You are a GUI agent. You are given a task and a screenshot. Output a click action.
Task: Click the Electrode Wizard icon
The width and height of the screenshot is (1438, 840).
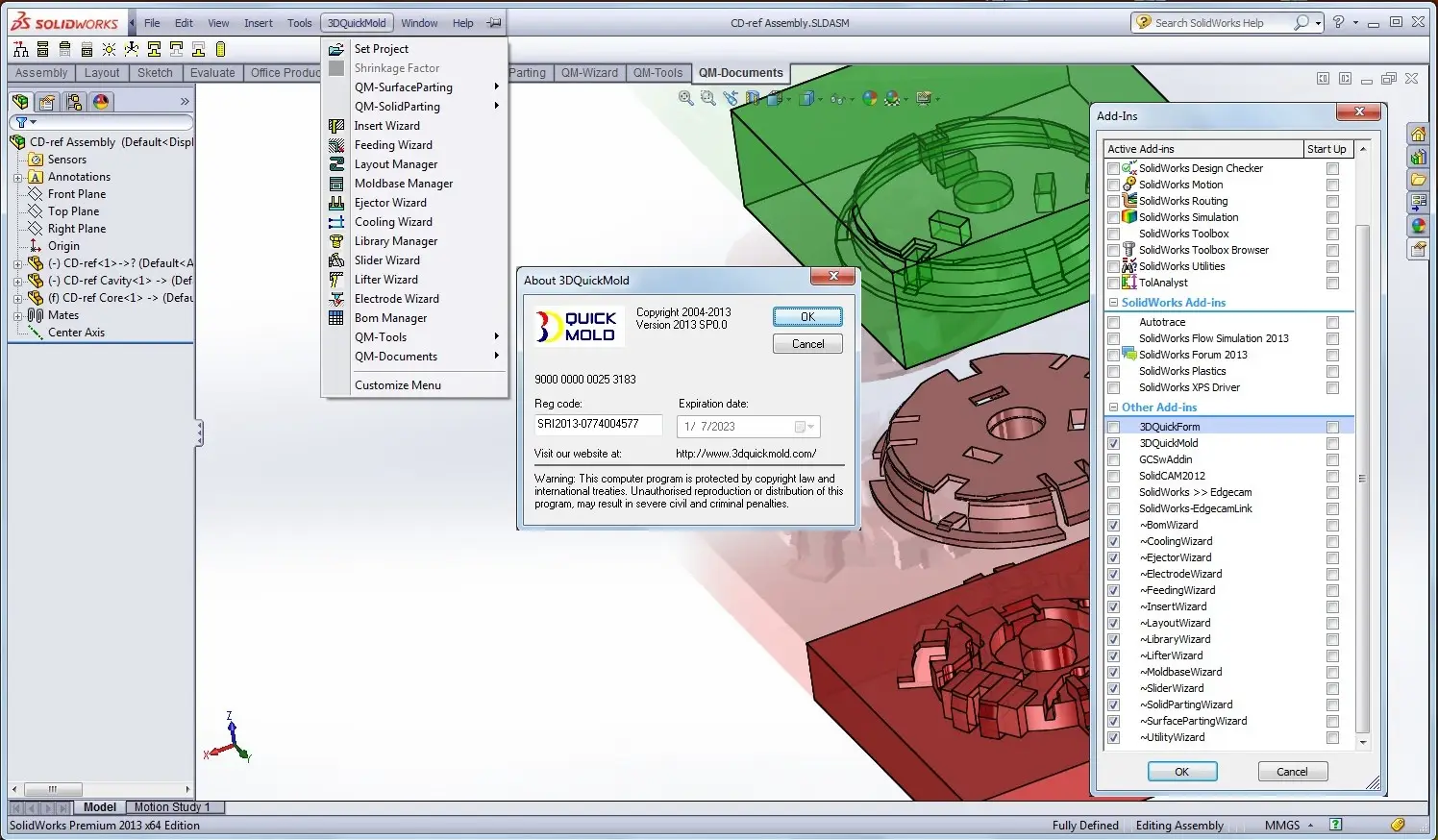coord(336,299)
